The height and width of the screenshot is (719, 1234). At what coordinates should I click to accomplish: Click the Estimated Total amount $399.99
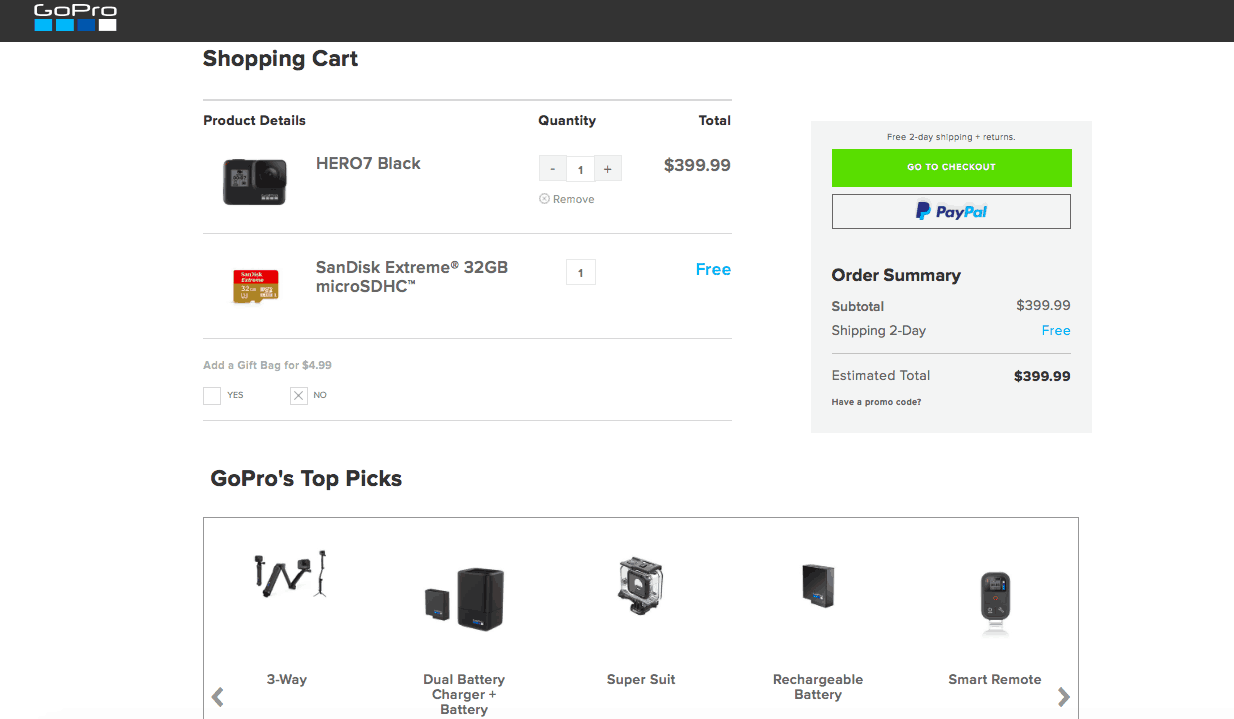[1042, 376]
